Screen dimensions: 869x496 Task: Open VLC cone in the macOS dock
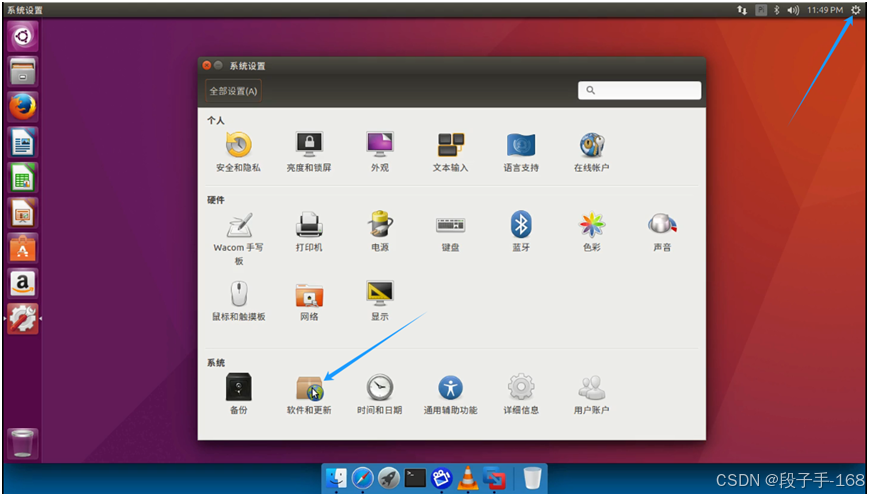click(468, 478)
